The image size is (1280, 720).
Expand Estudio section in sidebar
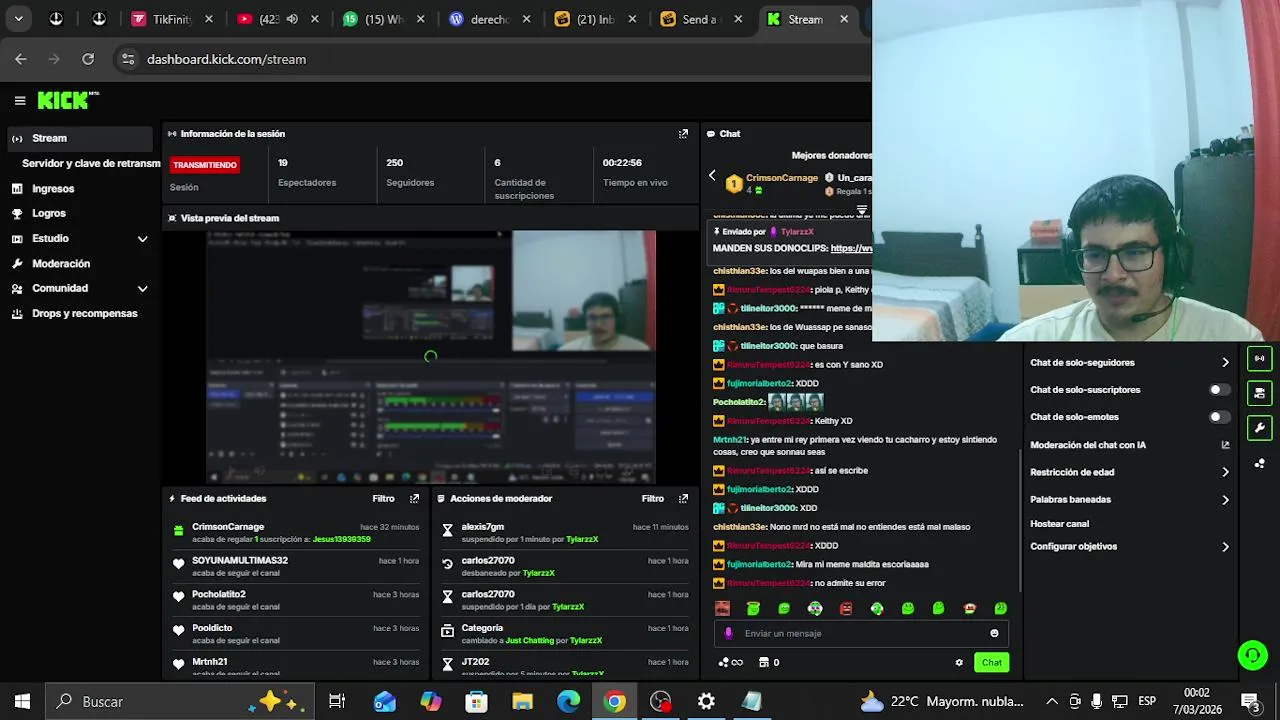coord(142,239)
